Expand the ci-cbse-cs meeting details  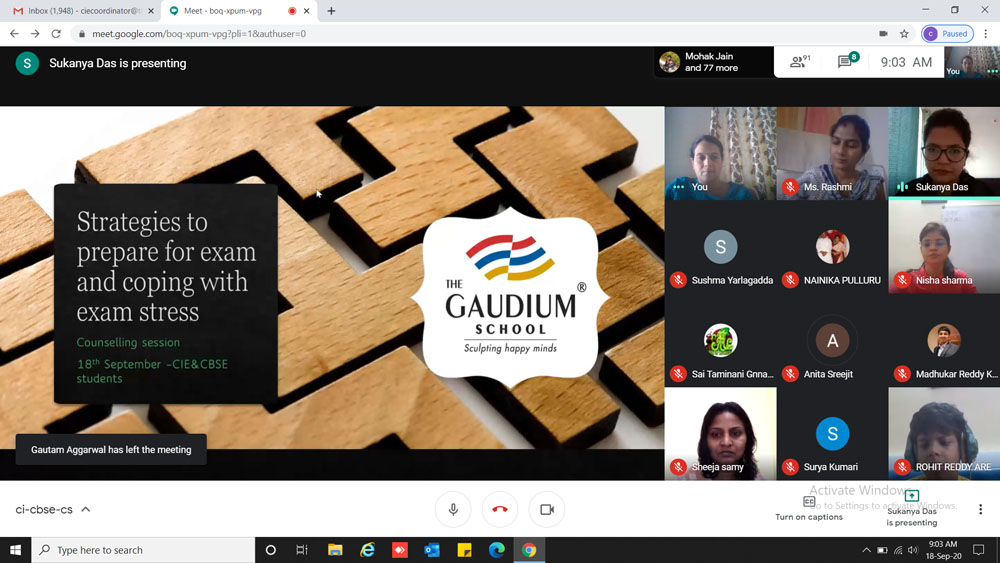(53, 509)
